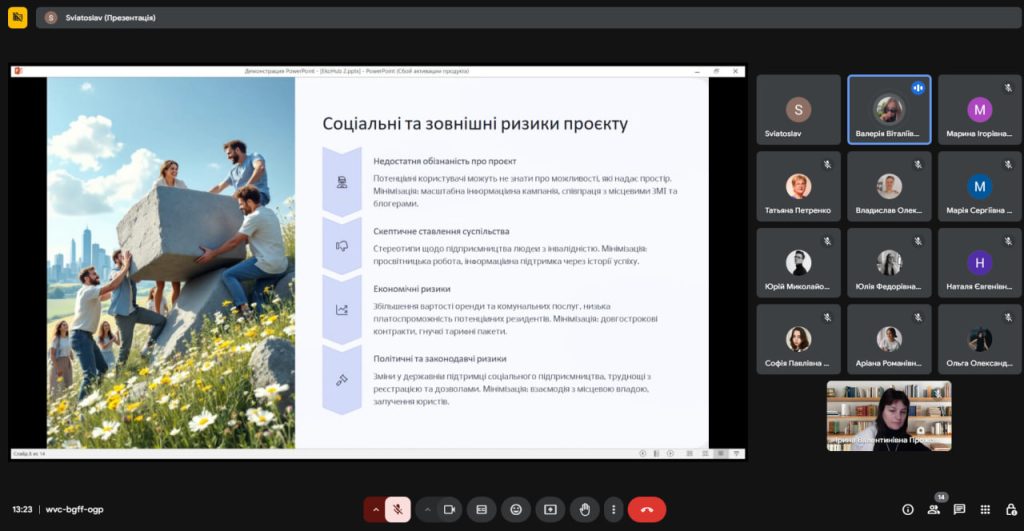Open the host controls lock icon

click(1010, 509)
